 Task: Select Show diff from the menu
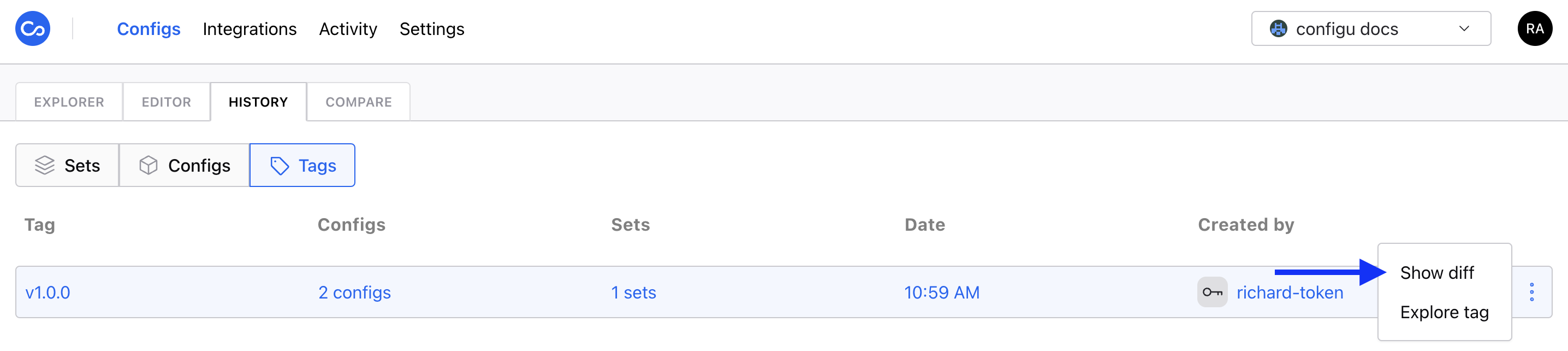1436,273
